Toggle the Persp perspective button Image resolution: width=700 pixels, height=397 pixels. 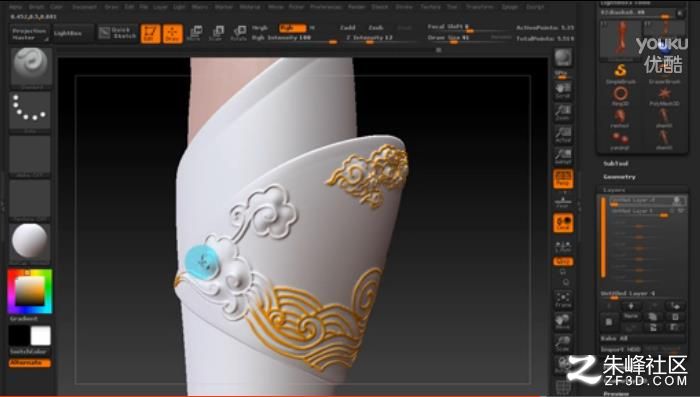tap(563, 179)
